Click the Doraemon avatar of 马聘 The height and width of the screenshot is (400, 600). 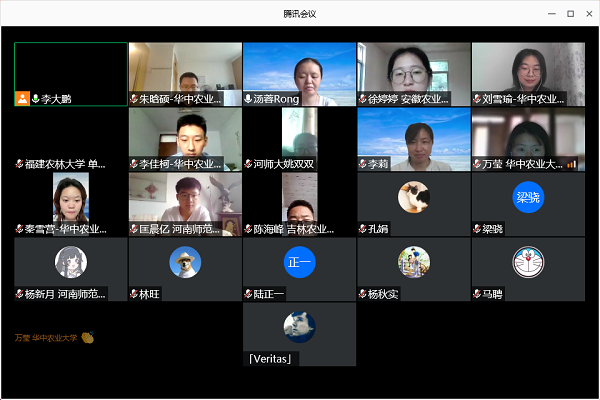pos(528,262)
